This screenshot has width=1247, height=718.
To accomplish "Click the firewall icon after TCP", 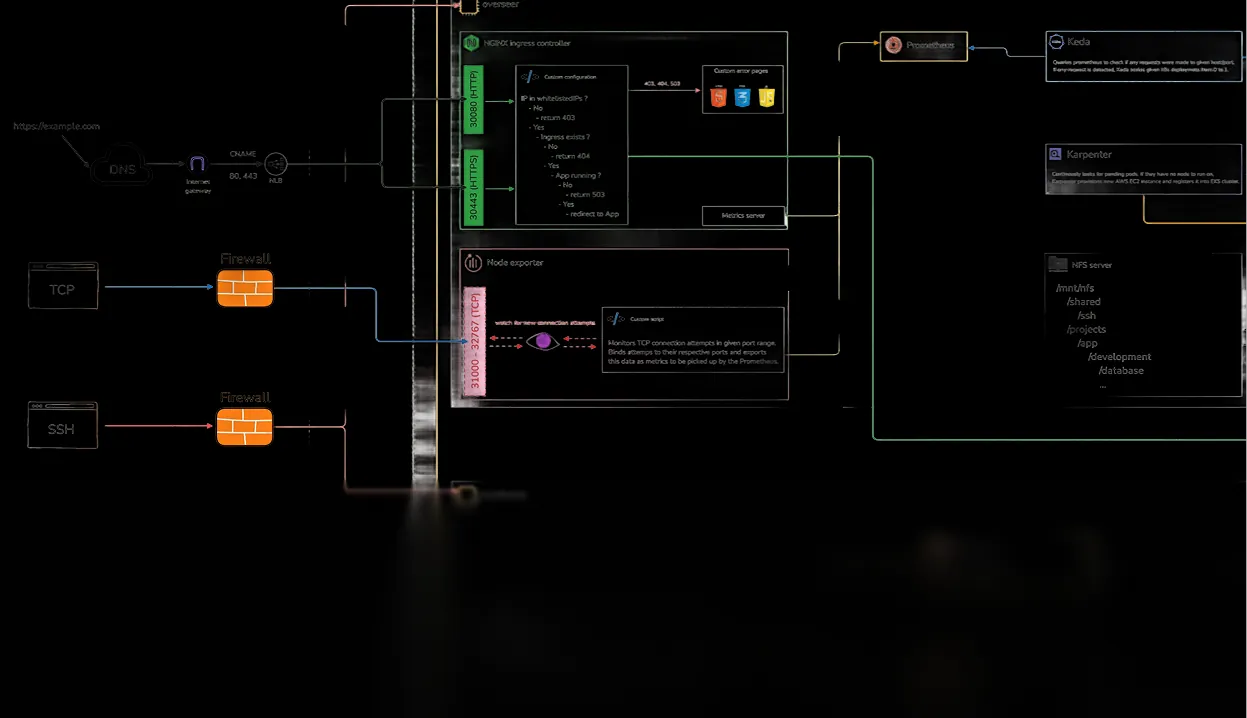I will click(245, 288).
